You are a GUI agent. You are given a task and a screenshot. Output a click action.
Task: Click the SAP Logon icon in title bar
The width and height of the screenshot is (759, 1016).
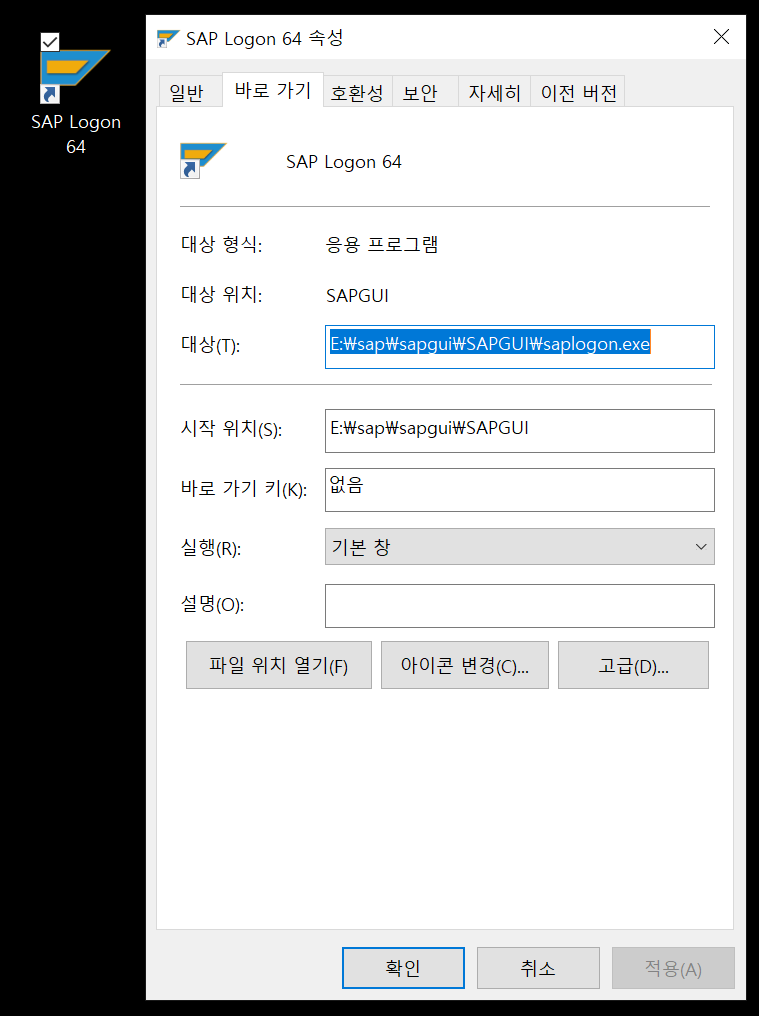pos(168,38)
